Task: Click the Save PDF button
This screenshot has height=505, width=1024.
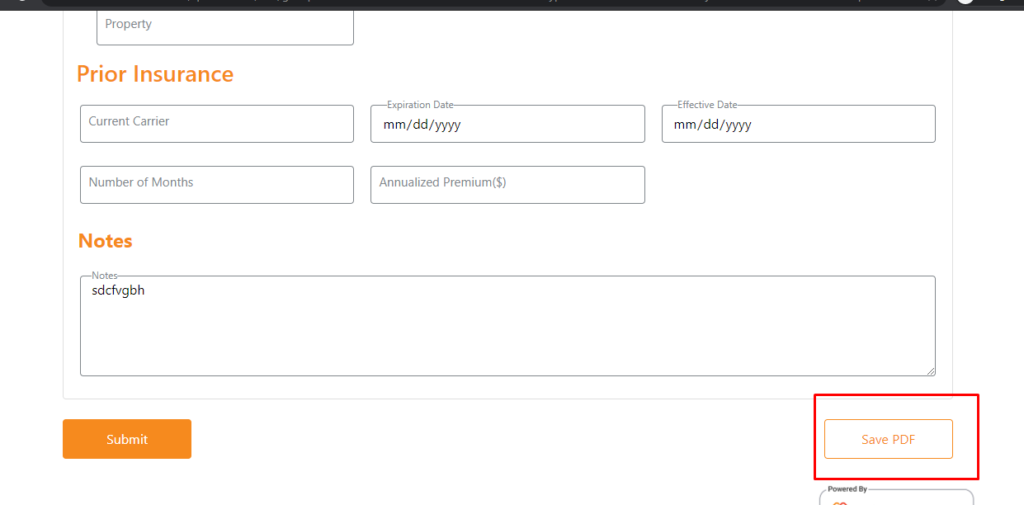Action: tap(888, 439)
